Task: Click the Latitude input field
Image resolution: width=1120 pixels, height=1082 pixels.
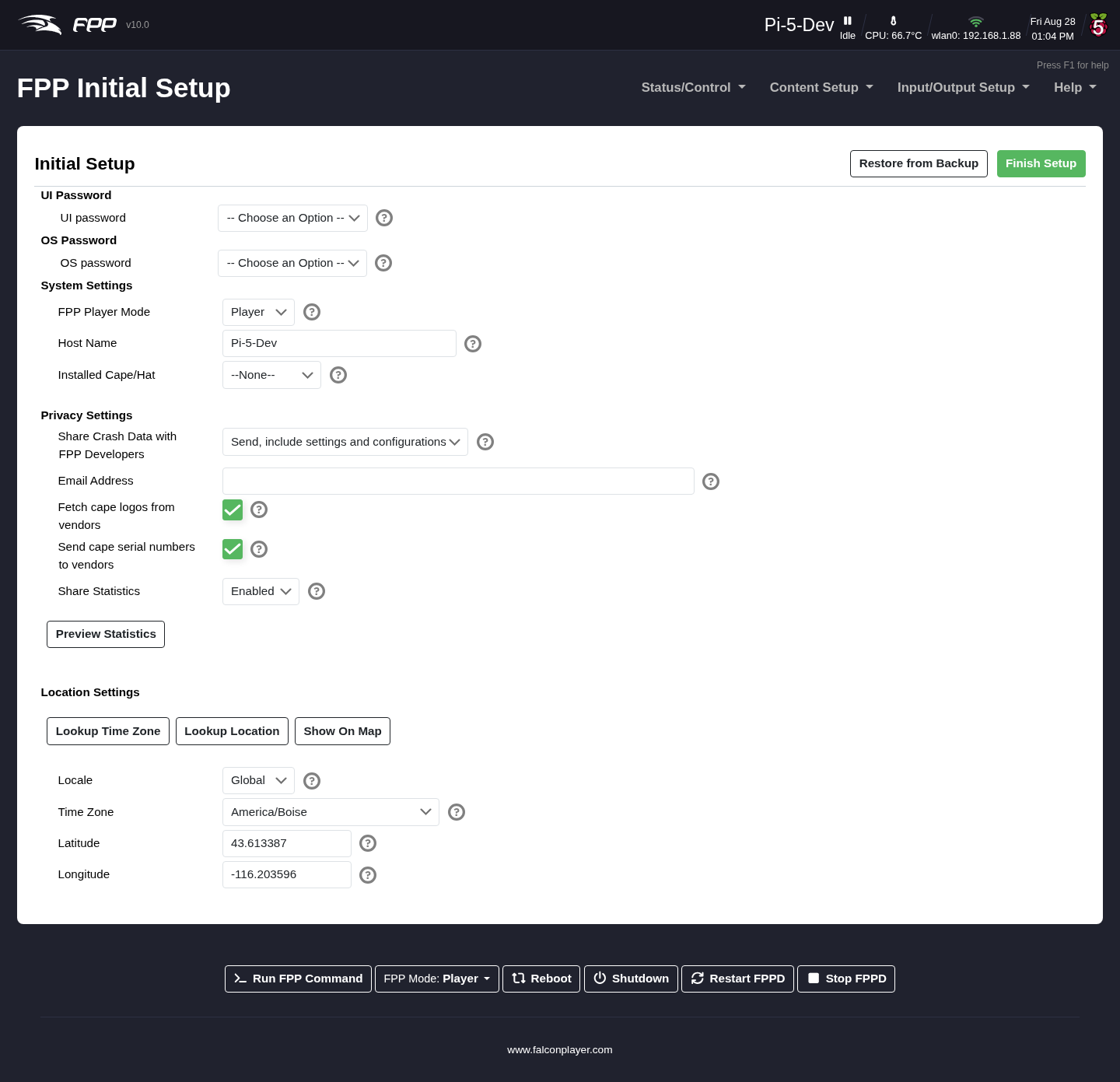Action: pyautogui.click(x=287, y=843)
